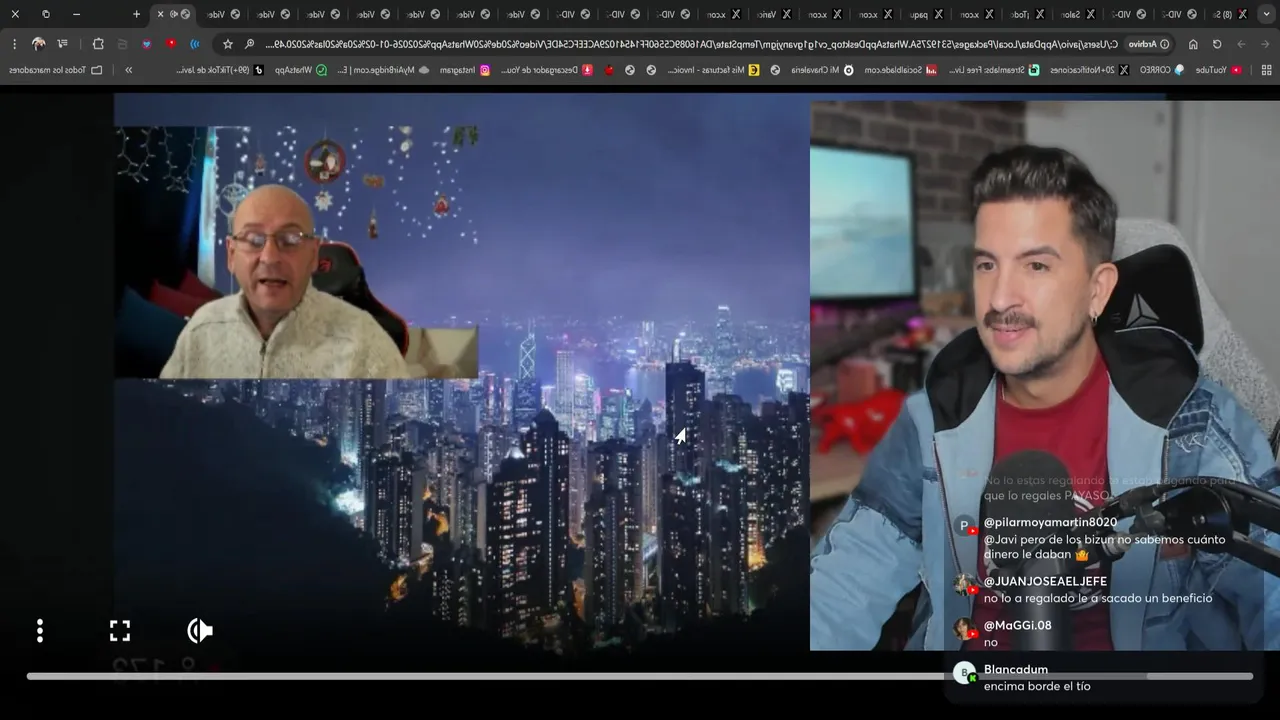This screenshot has height=720, width=1280.
Task: Open the WhatsApp bookmark
Action: (302, 70)
